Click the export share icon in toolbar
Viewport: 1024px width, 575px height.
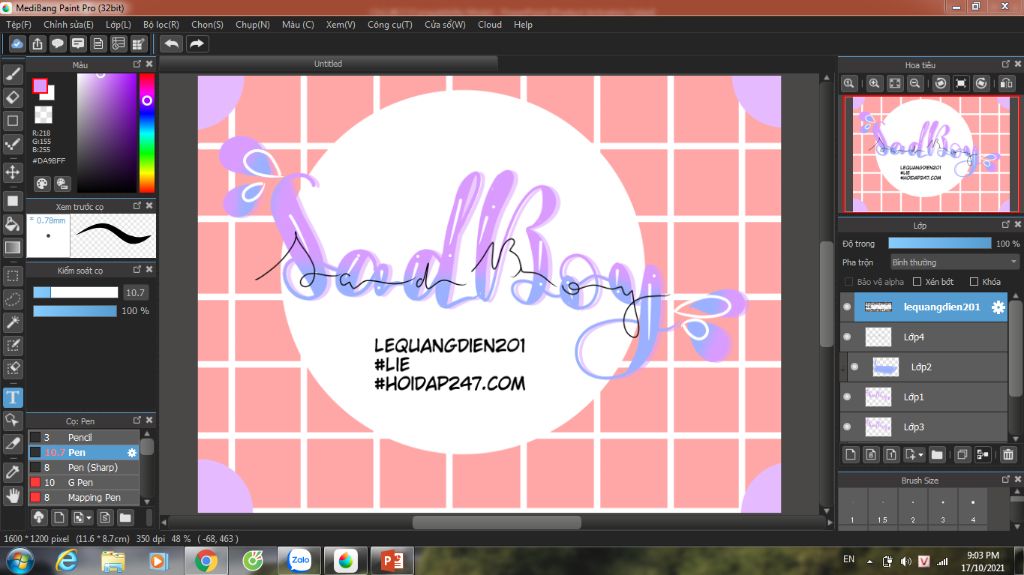(37, 44)
